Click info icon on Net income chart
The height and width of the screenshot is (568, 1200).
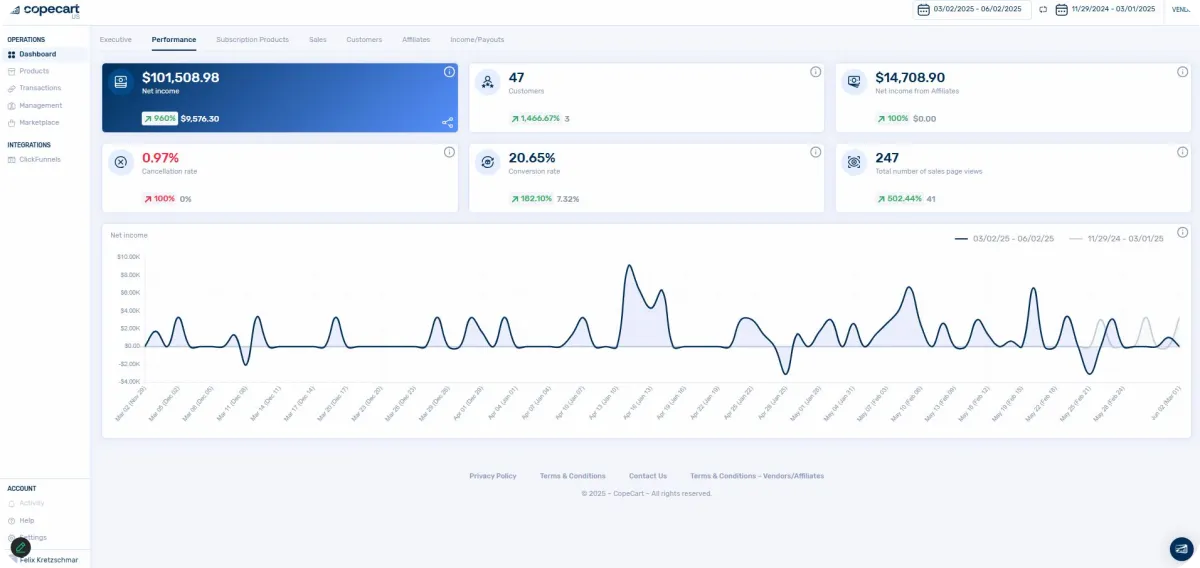click(1182, 232)
